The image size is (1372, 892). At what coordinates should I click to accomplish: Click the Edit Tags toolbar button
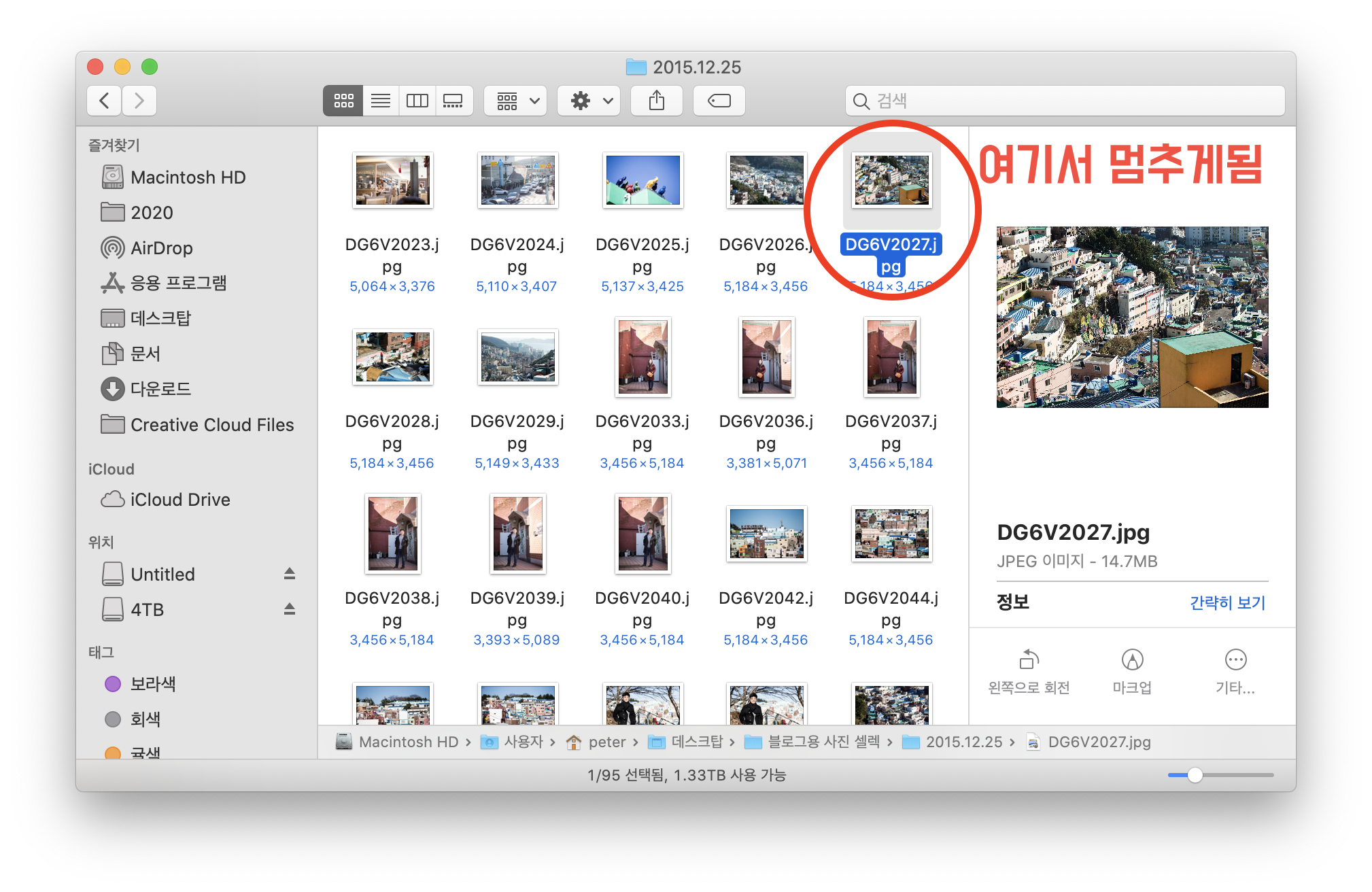tap(719, 101)
